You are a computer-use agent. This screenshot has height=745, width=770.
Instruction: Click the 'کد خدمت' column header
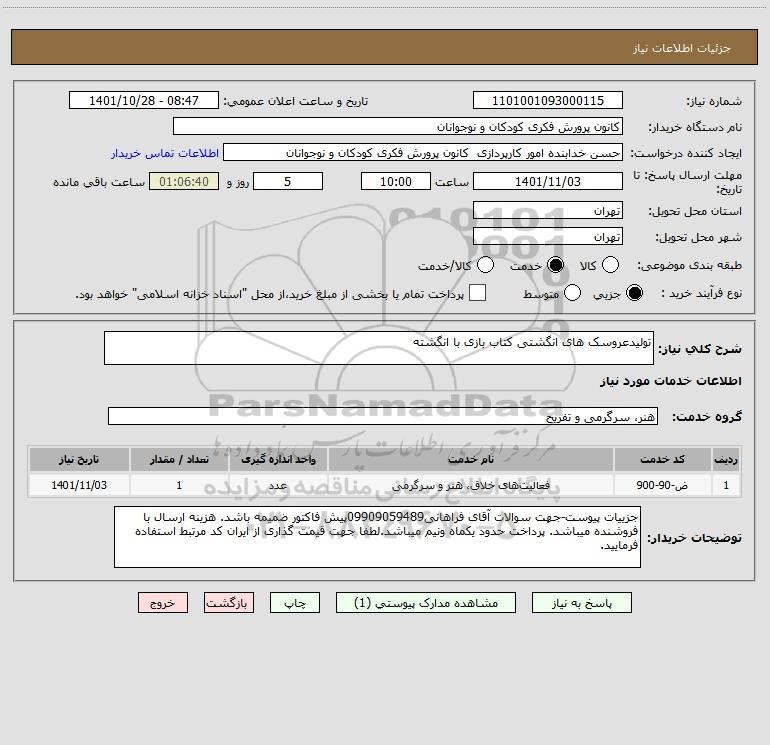pos(662,459)
